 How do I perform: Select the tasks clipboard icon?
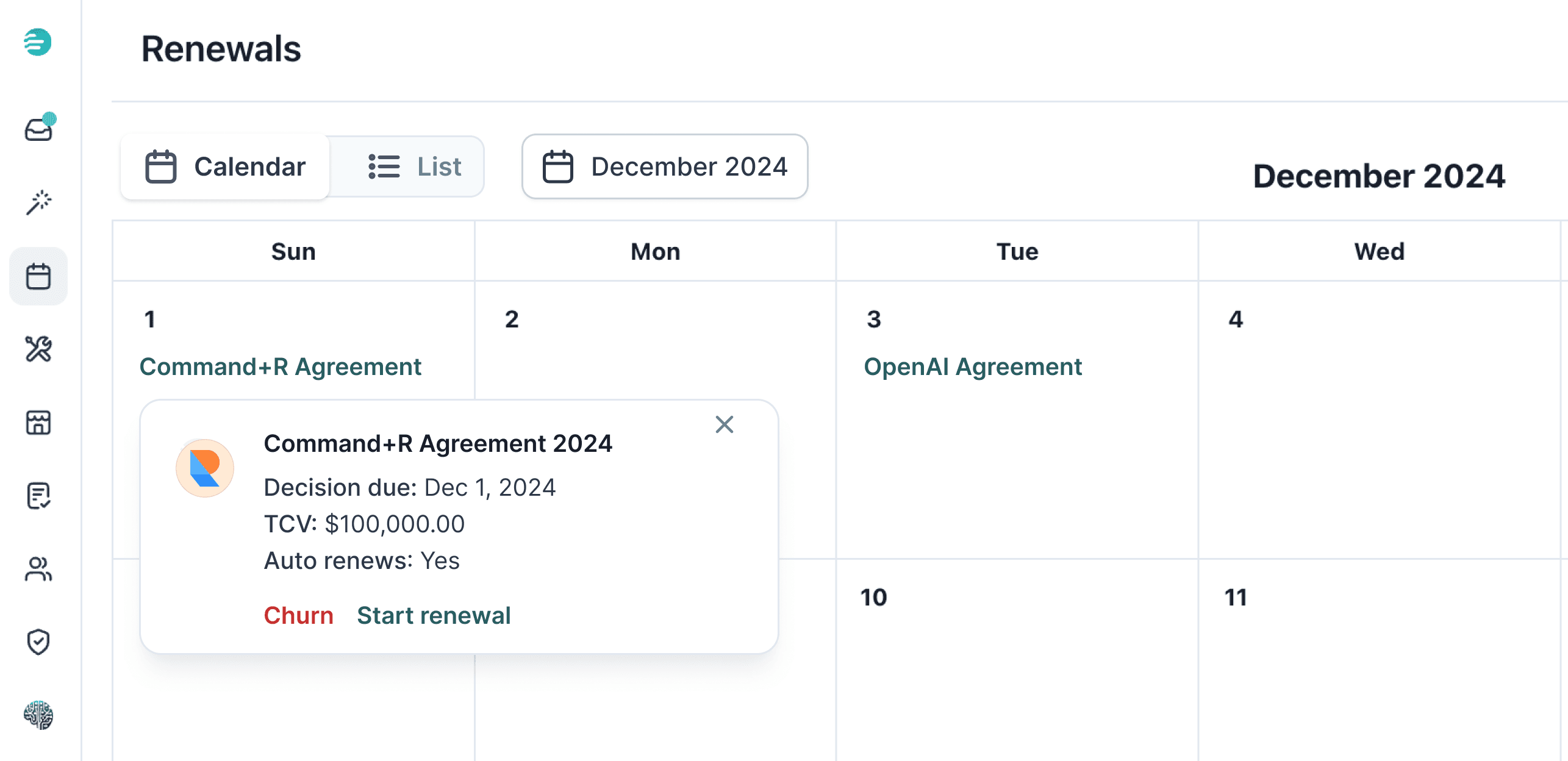coord(38,496)
